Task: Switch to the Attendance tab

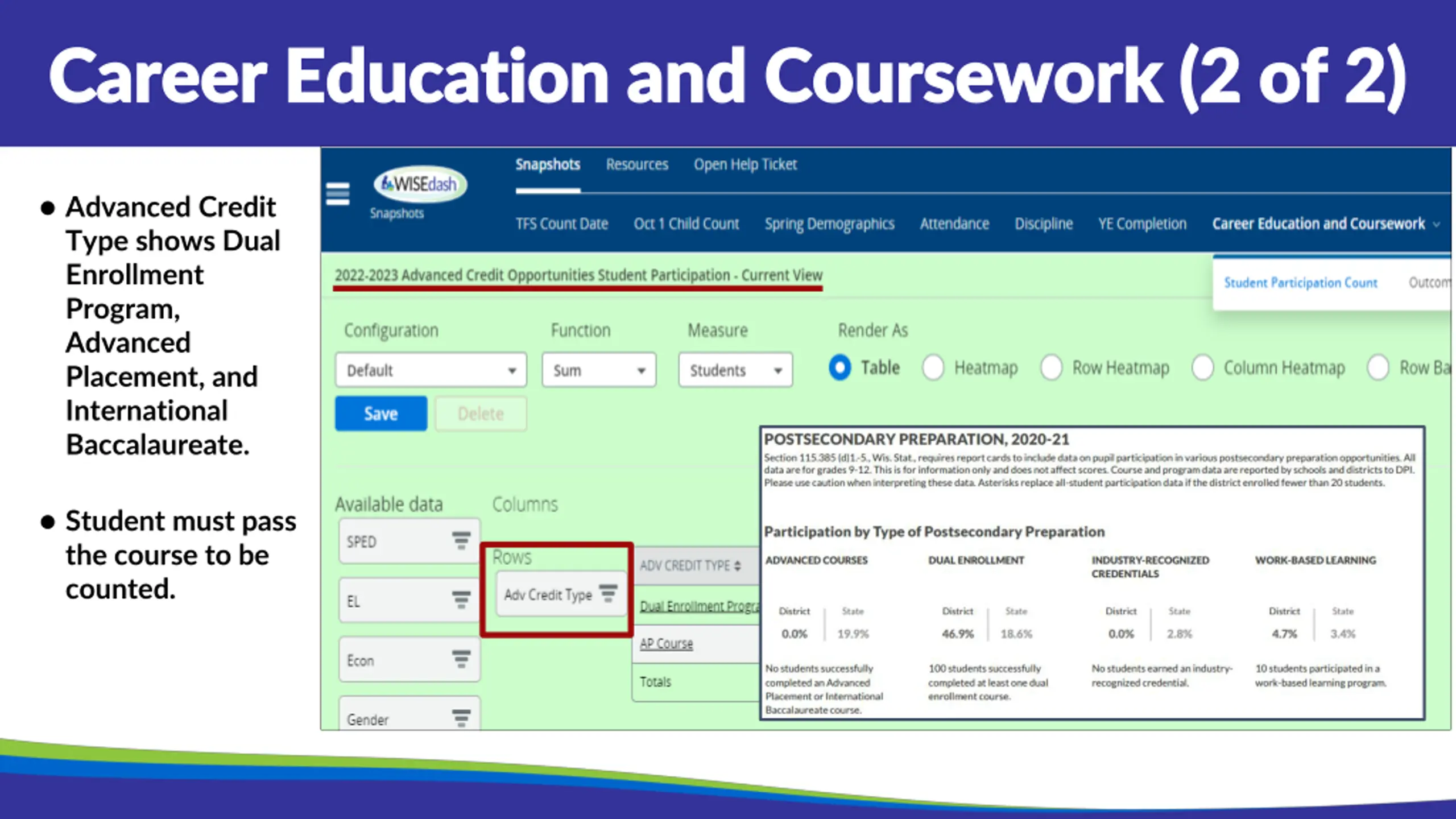Action: (954, 224)
